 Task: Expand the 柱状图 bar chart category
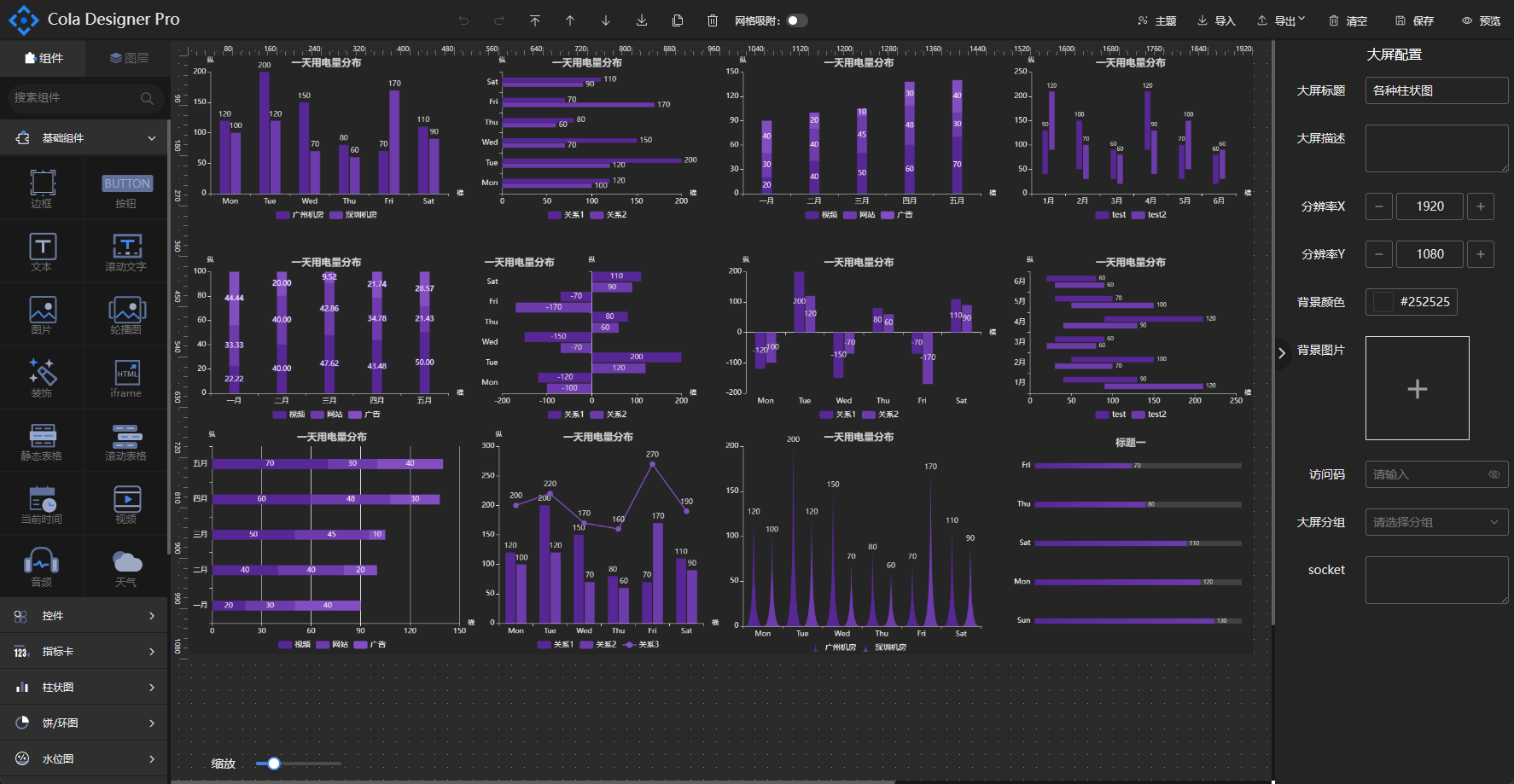84,687
